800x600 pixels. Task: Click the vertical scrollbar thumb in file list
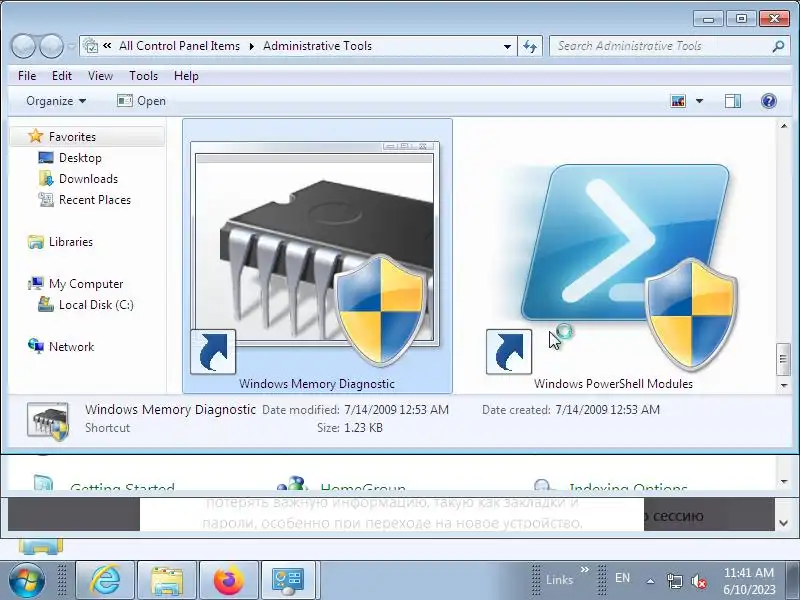[x=784, y=359]
